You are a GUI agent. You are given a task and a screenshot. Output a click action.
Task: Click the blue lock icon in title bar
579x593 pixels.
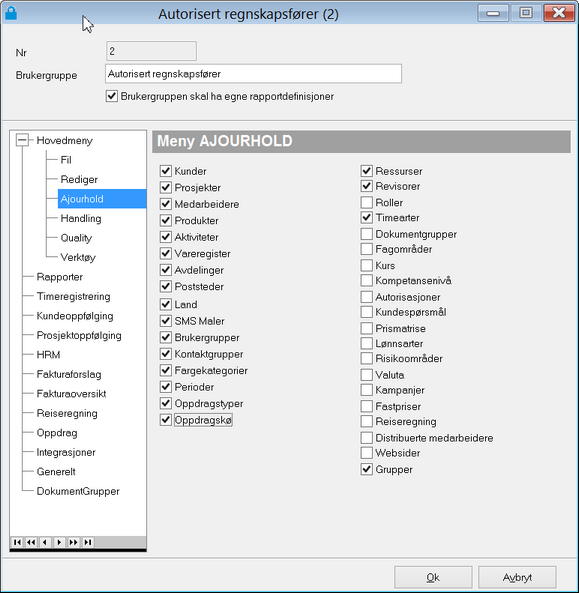point(11,13)
